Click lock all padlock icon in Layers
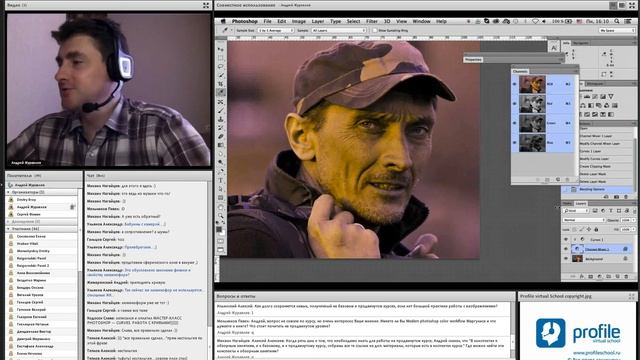Image resolution: width=640 pixels, height=360 pixels. 596,230
